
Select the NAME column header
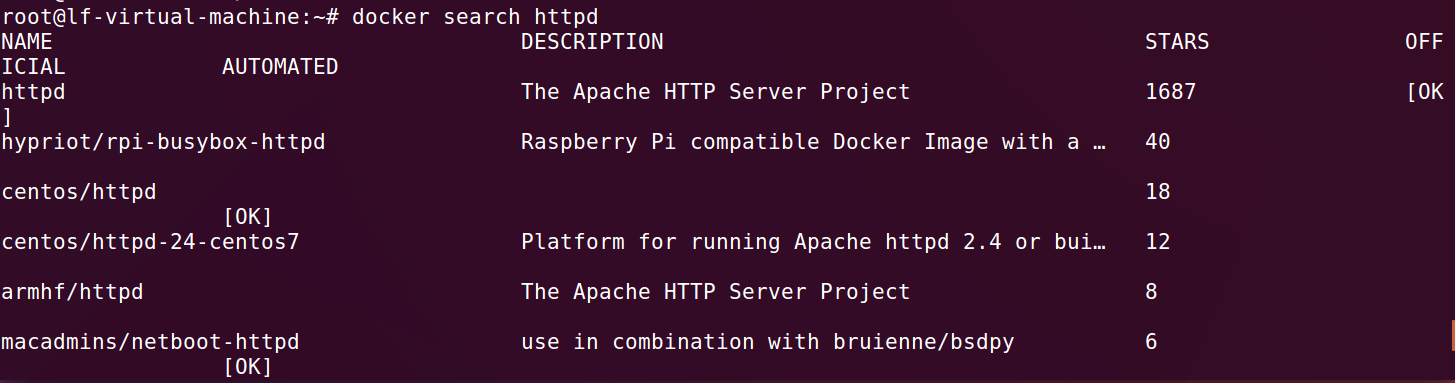click(27, 42)
